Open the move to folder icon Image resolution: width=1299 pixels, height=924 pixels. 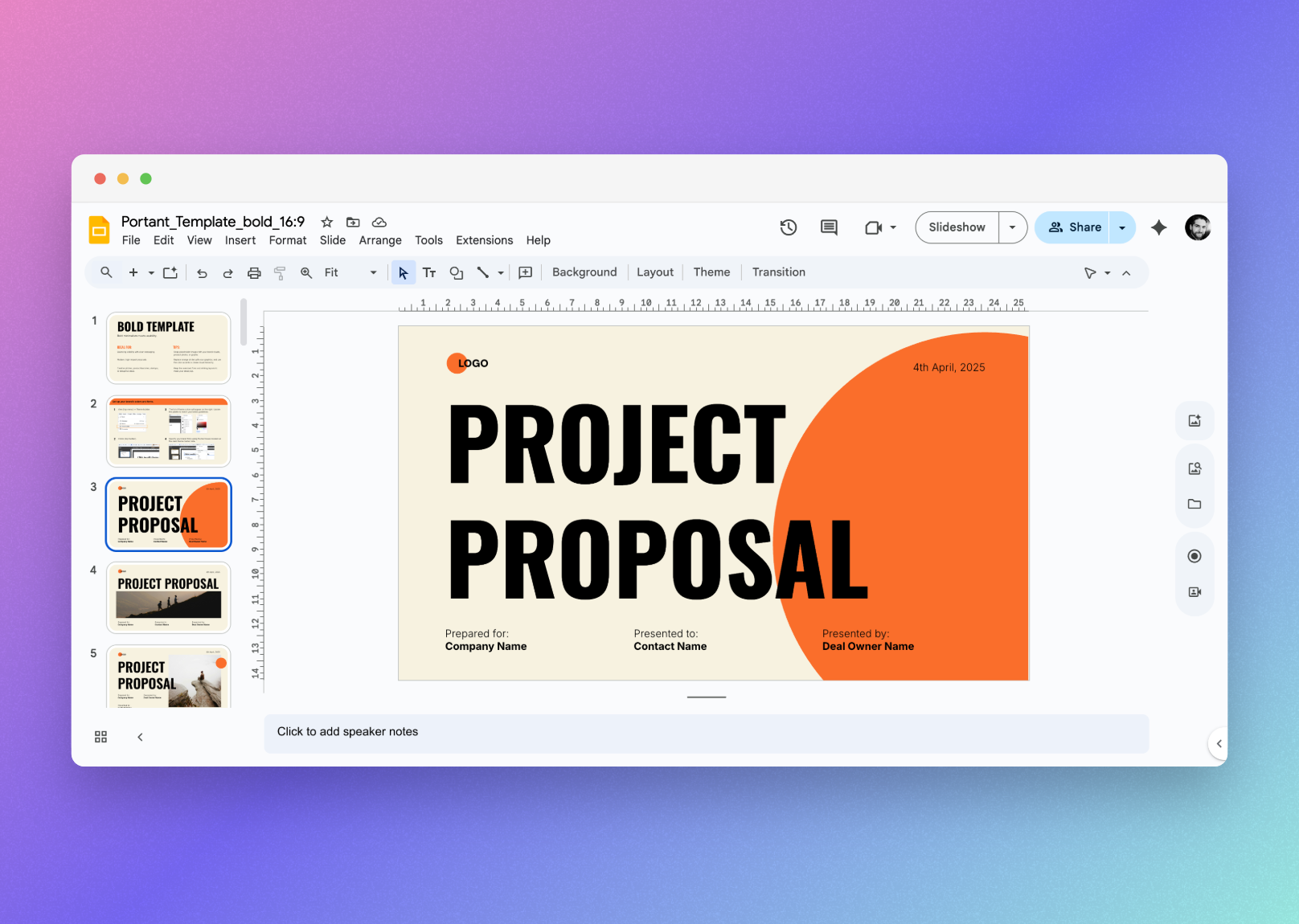(353, 222)
